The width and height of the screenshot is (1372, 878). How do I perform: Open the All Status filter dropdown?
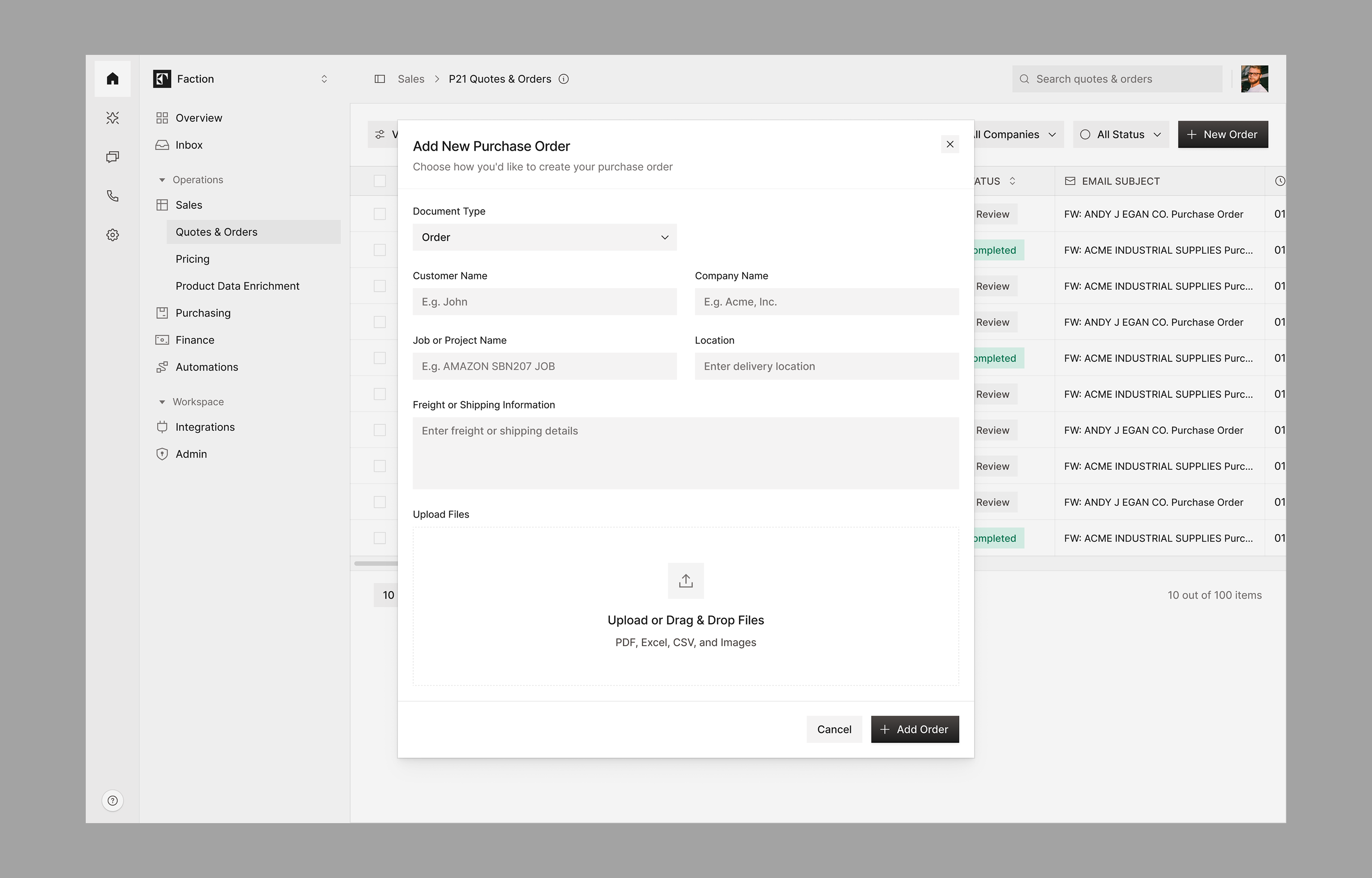(x=1121, y=135)
